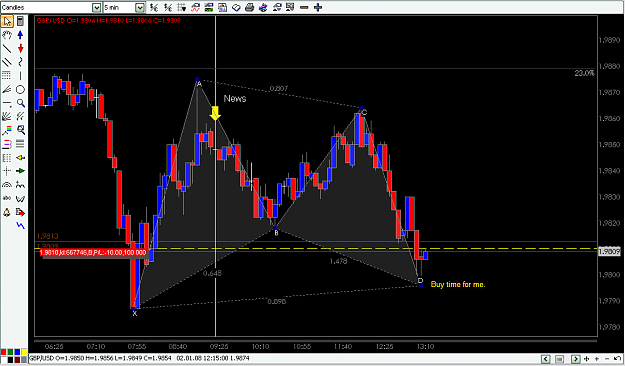Click the point X label of the pattern
Viewport: 625px width, 366px height.
click(x=135, y=314)
